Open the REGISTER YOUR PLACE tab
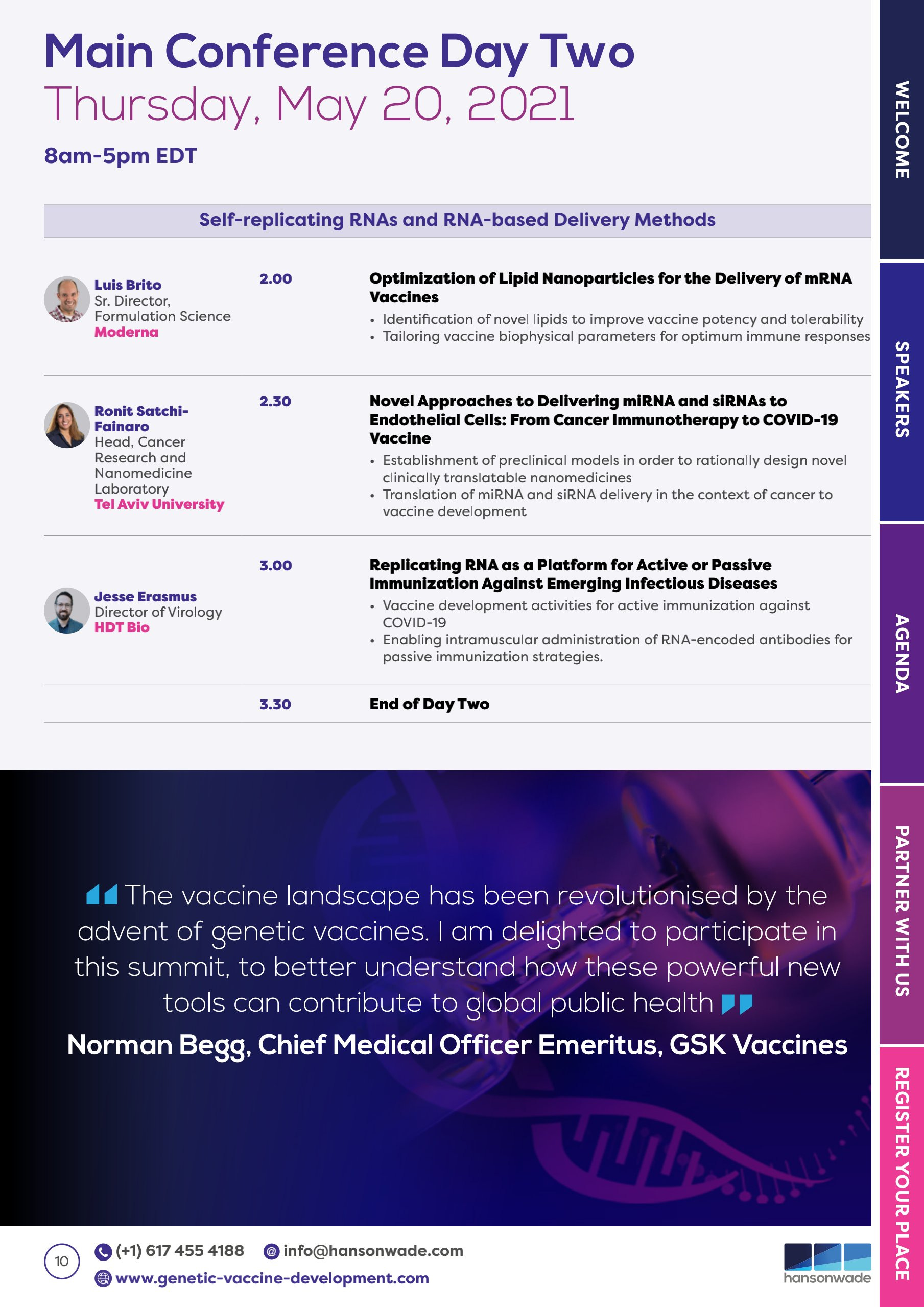Viewport: 924px width, 1307px height. [x=902, y=1177]
